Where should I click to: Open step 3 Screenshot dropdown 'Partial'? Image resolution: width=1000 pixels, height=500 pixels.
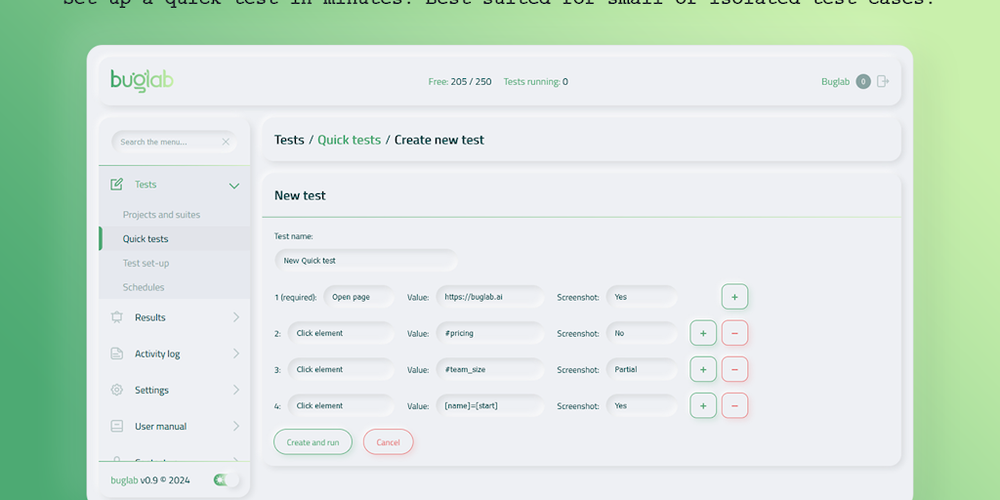click(x=642, y=369)
